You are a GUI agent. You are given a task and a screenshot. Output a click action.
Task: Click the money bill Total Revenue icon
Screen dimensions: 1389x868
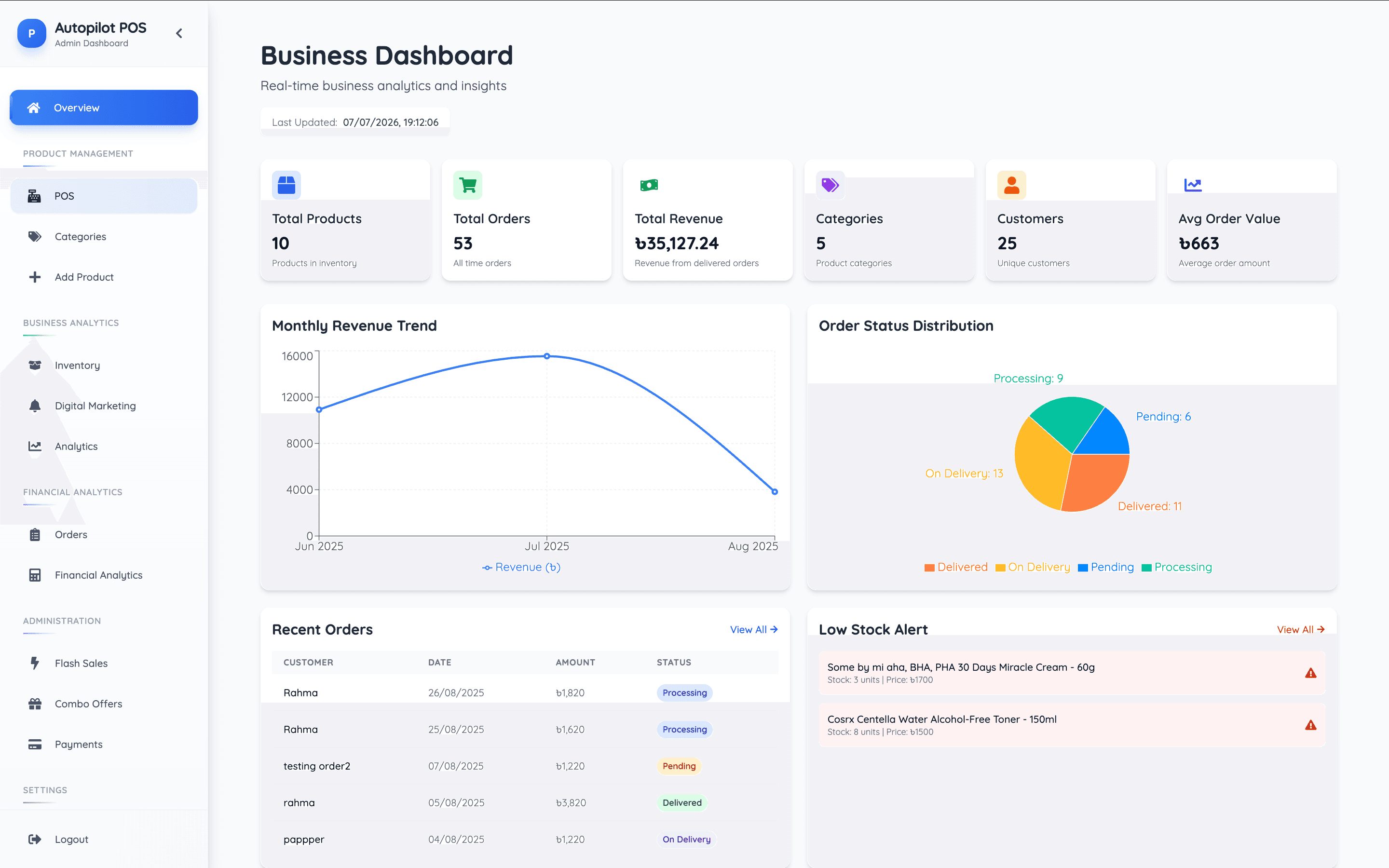[649, 185]
